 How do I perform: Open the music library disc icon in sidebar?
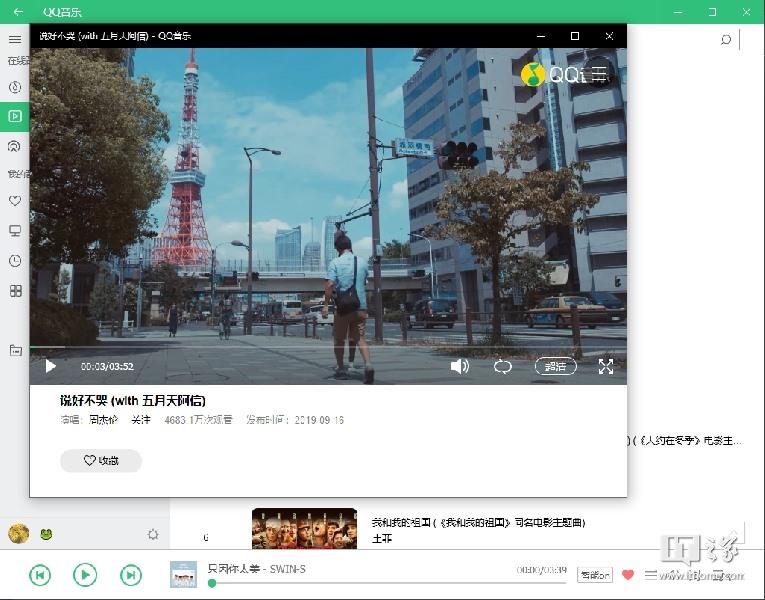pyautogui.click(x=15, y=88)
